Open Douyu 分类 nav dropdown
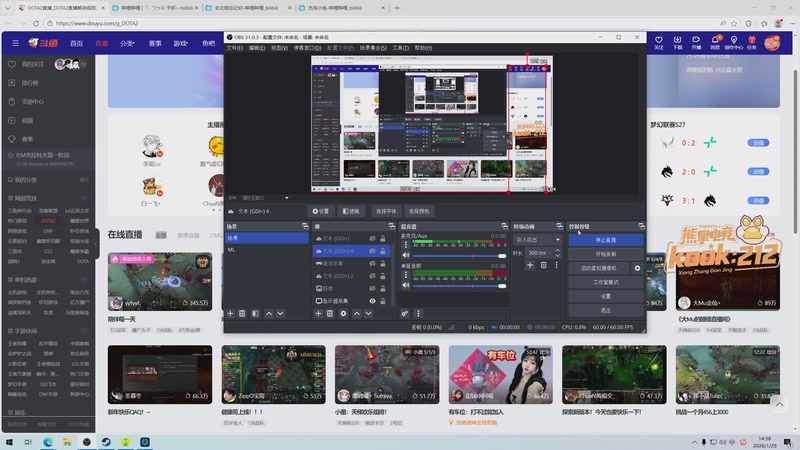Viewport: 800px width, 450px height. 127,43
